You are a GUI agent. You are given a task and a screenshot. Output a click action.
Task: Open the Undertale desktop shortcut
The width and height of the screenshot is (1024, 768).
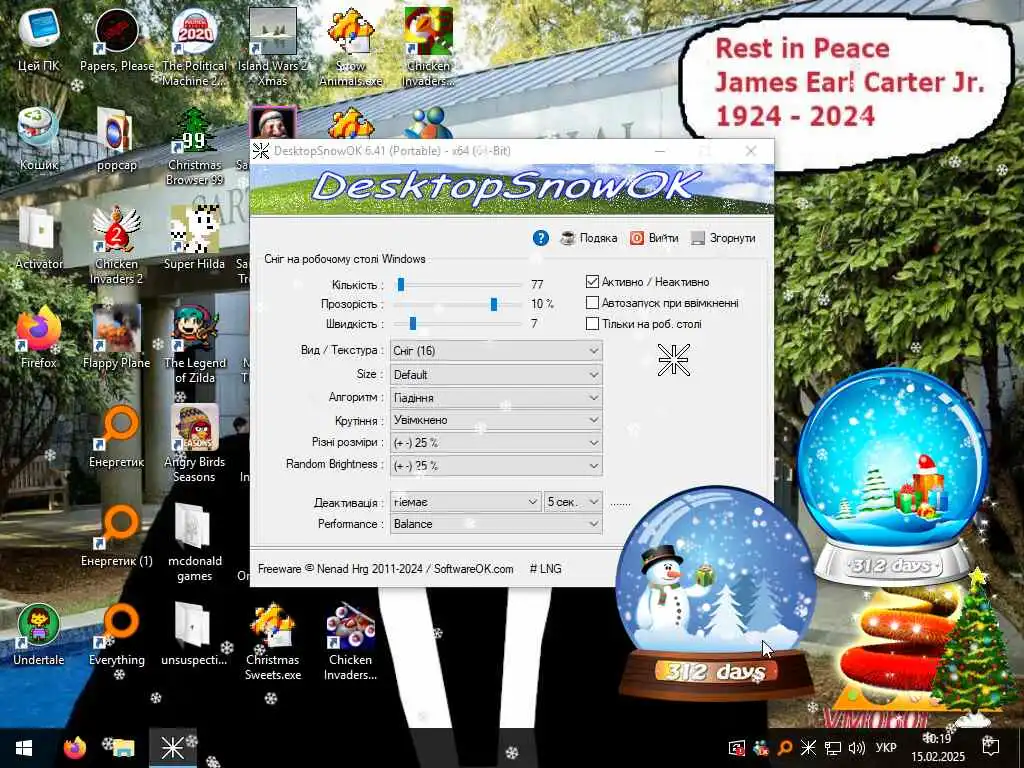[x=39, y=635]
